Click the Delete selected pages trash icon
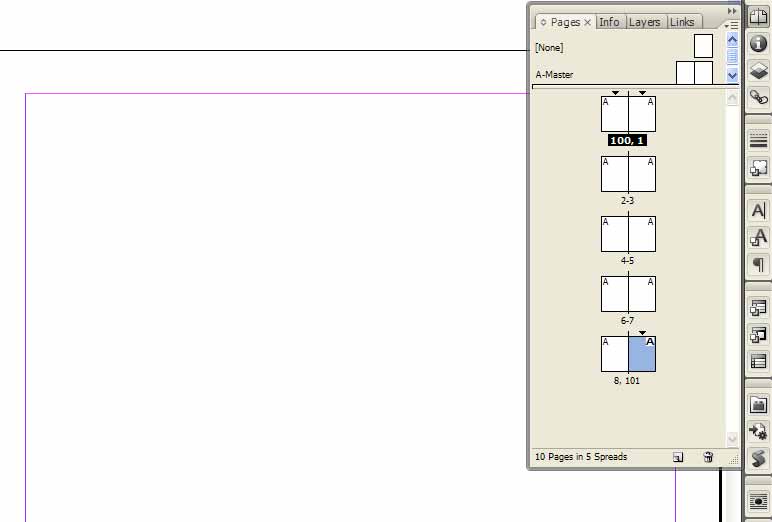 click(708, 457)
